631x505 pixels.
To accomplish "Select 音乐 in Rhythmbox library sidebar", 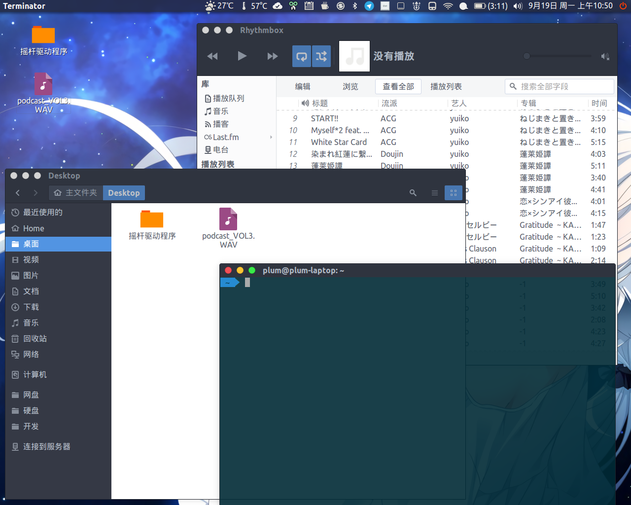I will [216, 111].
